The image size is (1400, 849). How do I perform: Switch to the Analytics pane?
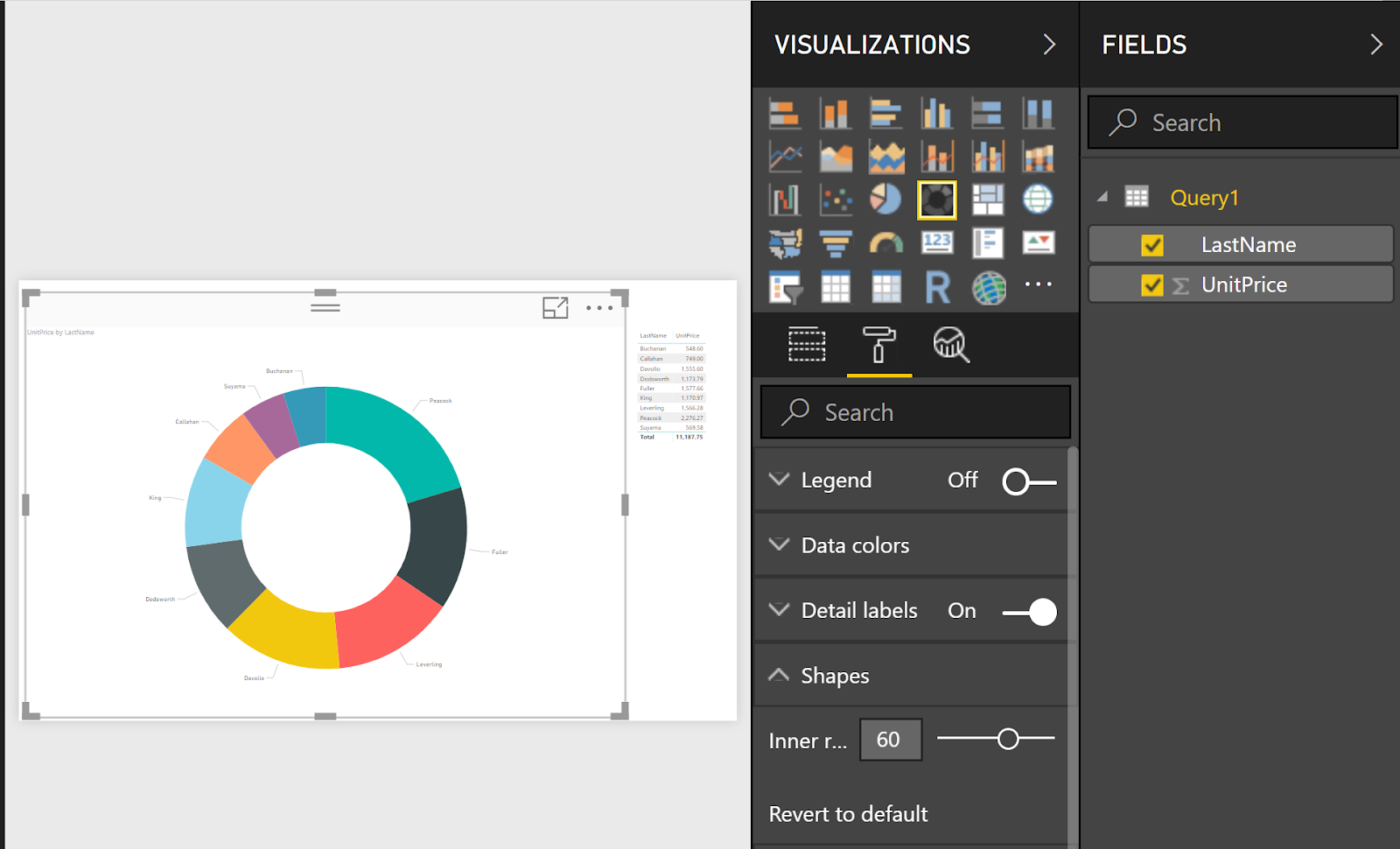click(950, 345)
